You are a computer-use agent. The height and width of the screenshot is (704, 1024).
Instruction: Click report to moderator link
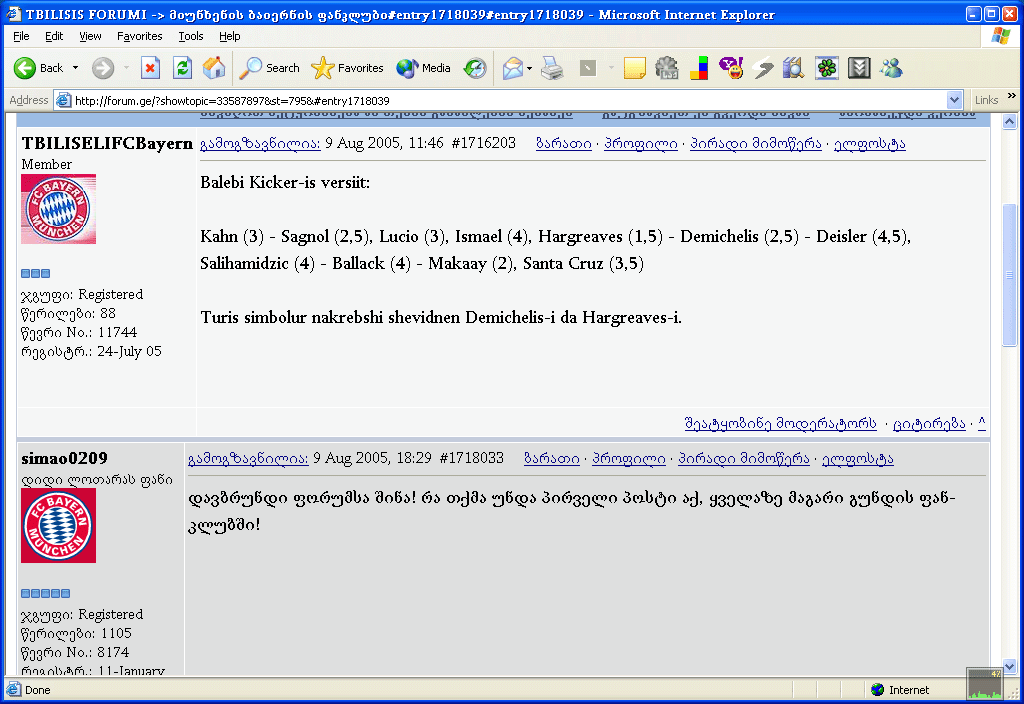point(780,423)
